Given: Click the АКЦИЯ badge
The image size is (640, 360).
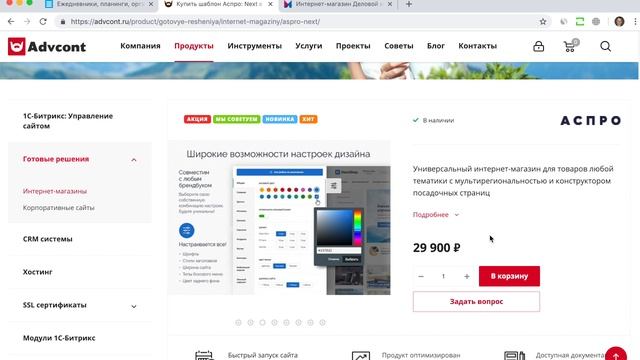Looking at the screenshot, I should coord(197,119).
